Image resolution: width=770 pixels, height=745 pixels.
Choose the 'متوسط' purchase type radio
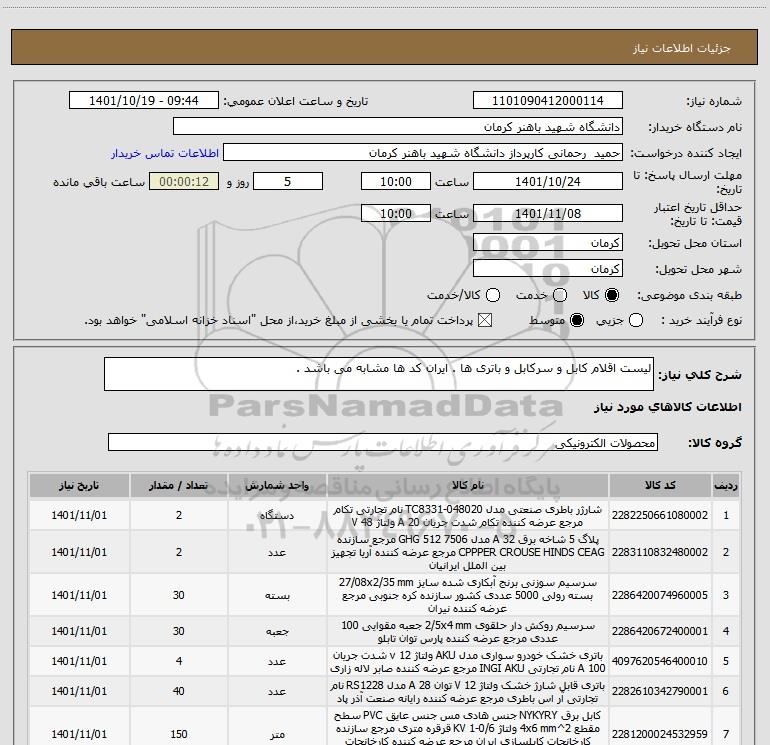pos(577,321)
